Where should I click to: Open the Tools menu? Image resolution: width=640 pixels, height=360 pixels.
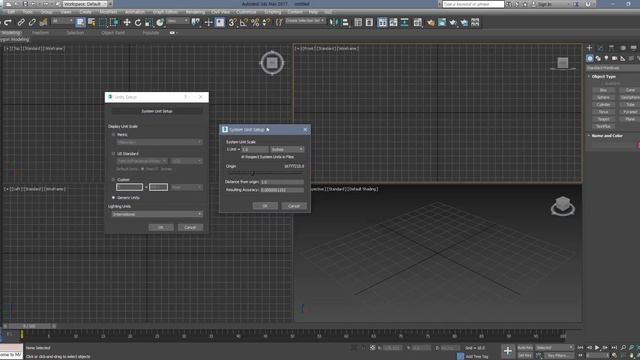pos(27,12)
